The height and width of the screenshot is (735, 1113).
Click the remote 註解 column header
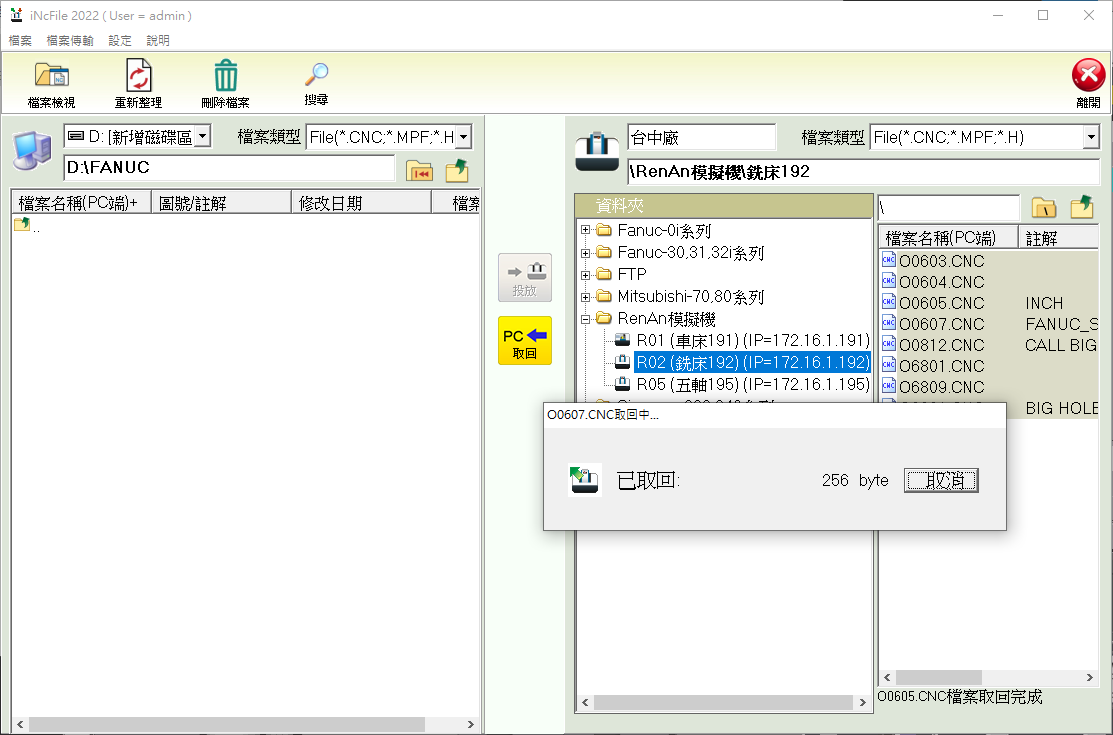(1058, 238)
